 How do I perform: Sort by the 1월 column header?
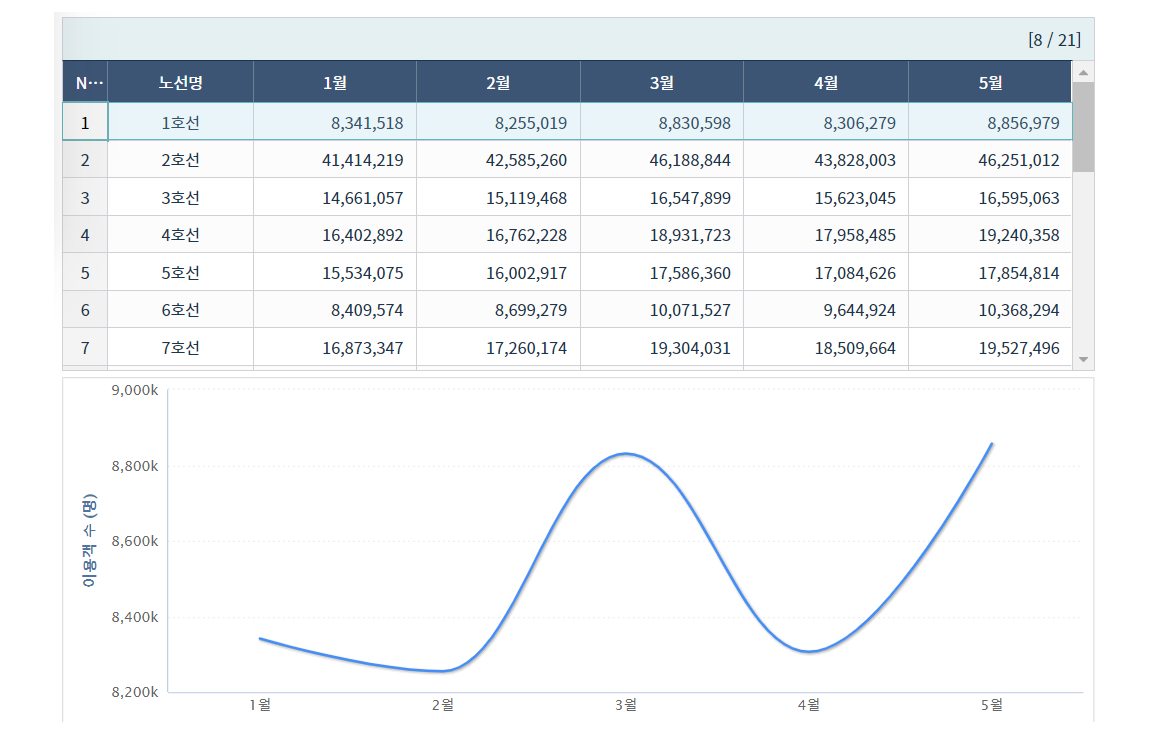coord(335,82)
